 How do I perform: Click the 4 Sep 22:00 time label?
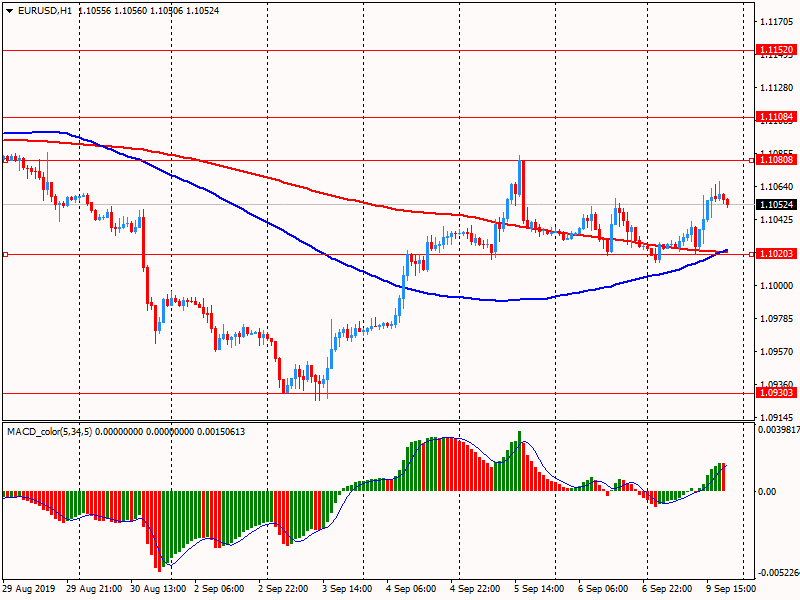click(x=475, y=589)
